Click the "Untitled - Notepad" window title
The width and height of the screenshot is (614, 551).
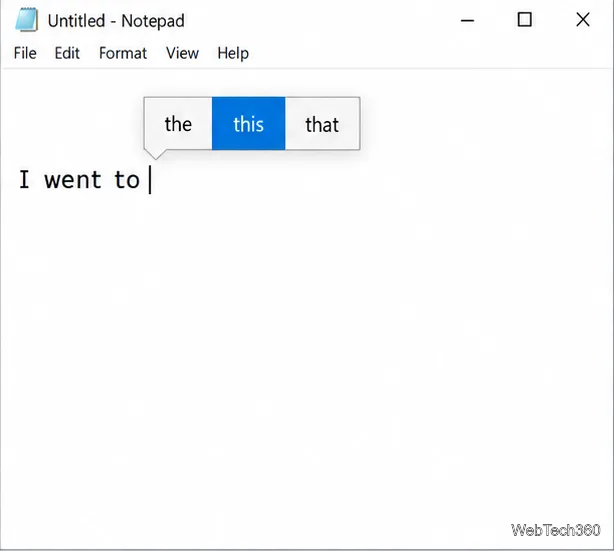(x=116, y=21)
